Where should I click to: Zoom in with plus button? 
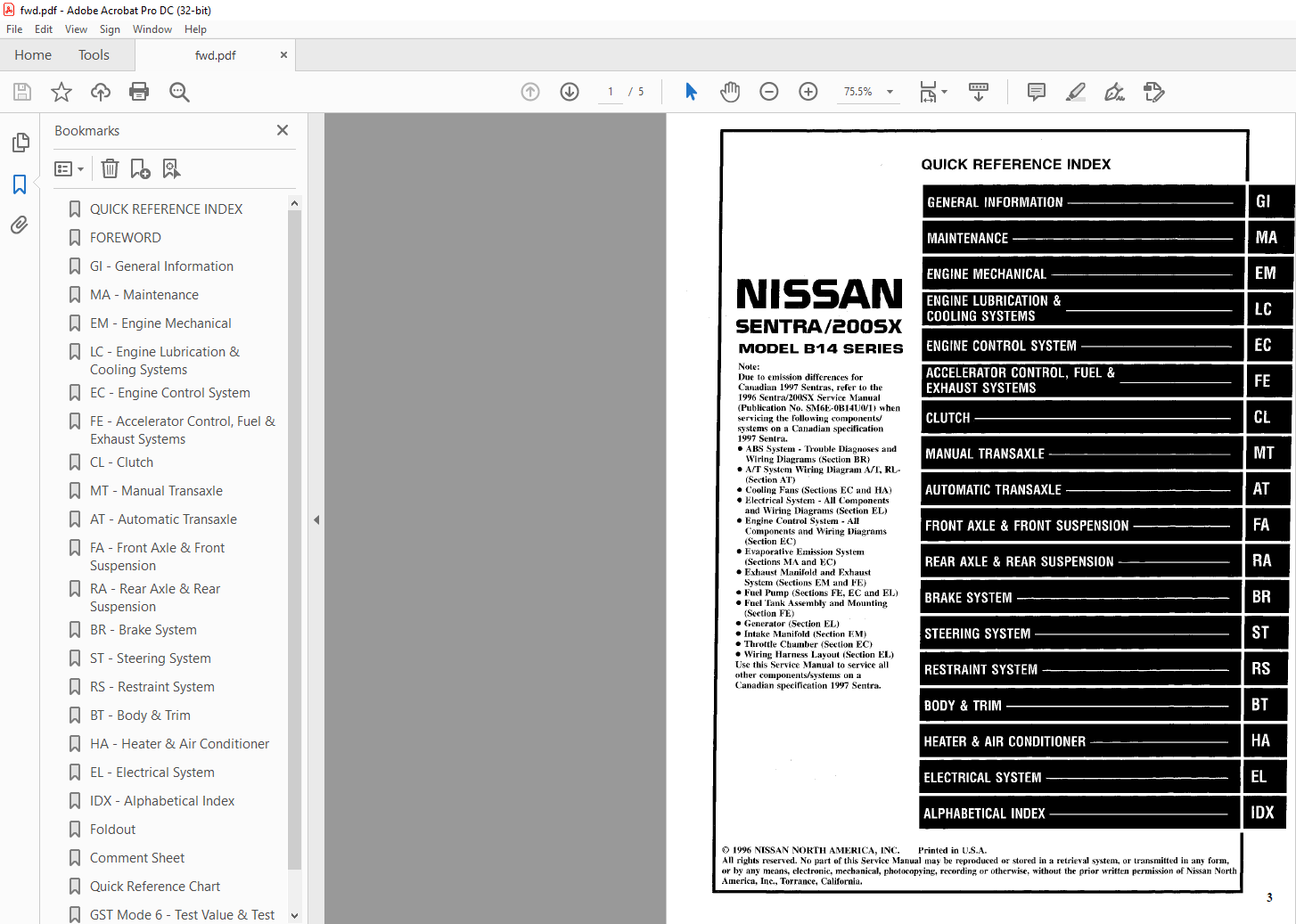point(808,92)
